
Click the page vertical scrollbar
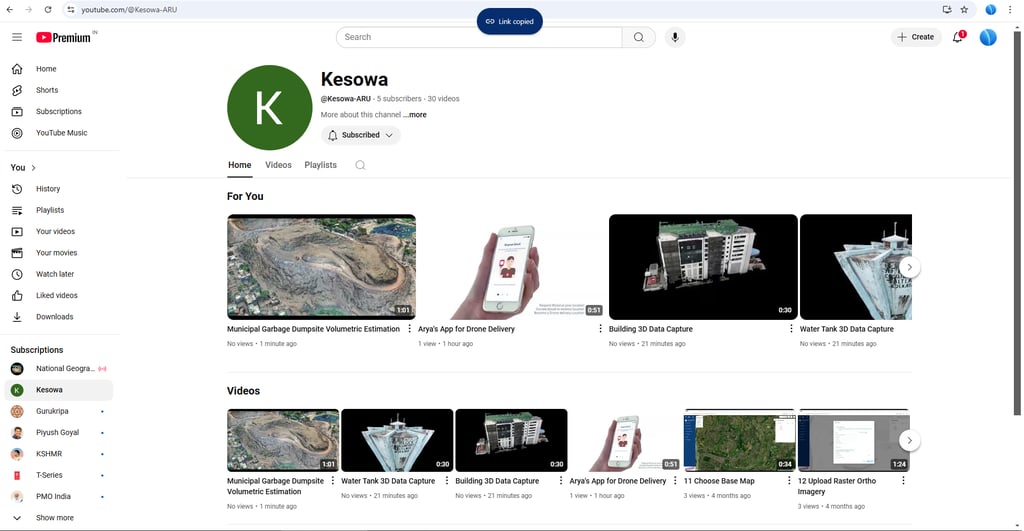click(1017, 222)
